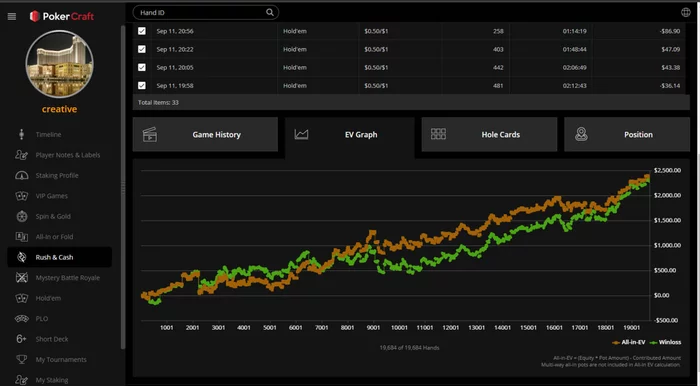This screenshot has width=700, height=386.
Task: Click the 442 hands count cell
Action: (498, 67)
